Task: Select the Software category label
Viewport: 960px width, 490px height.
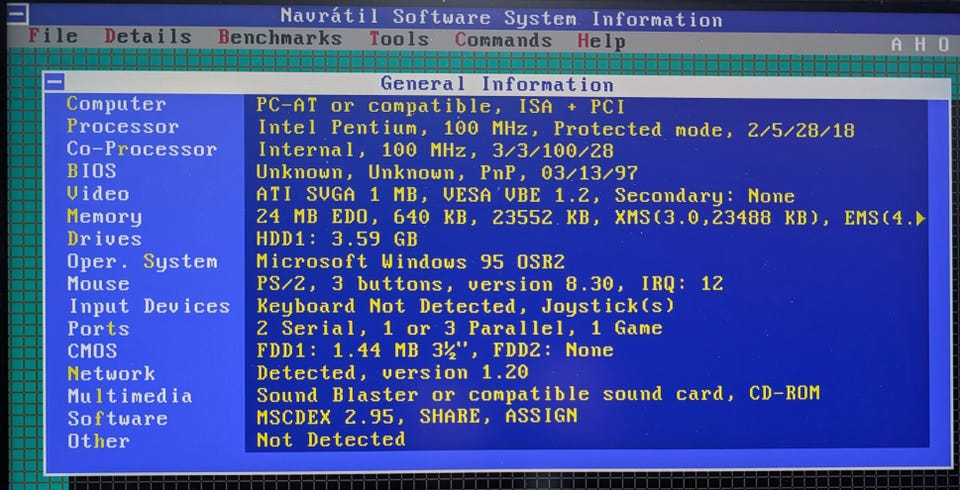Action: (x=117, y=419)
